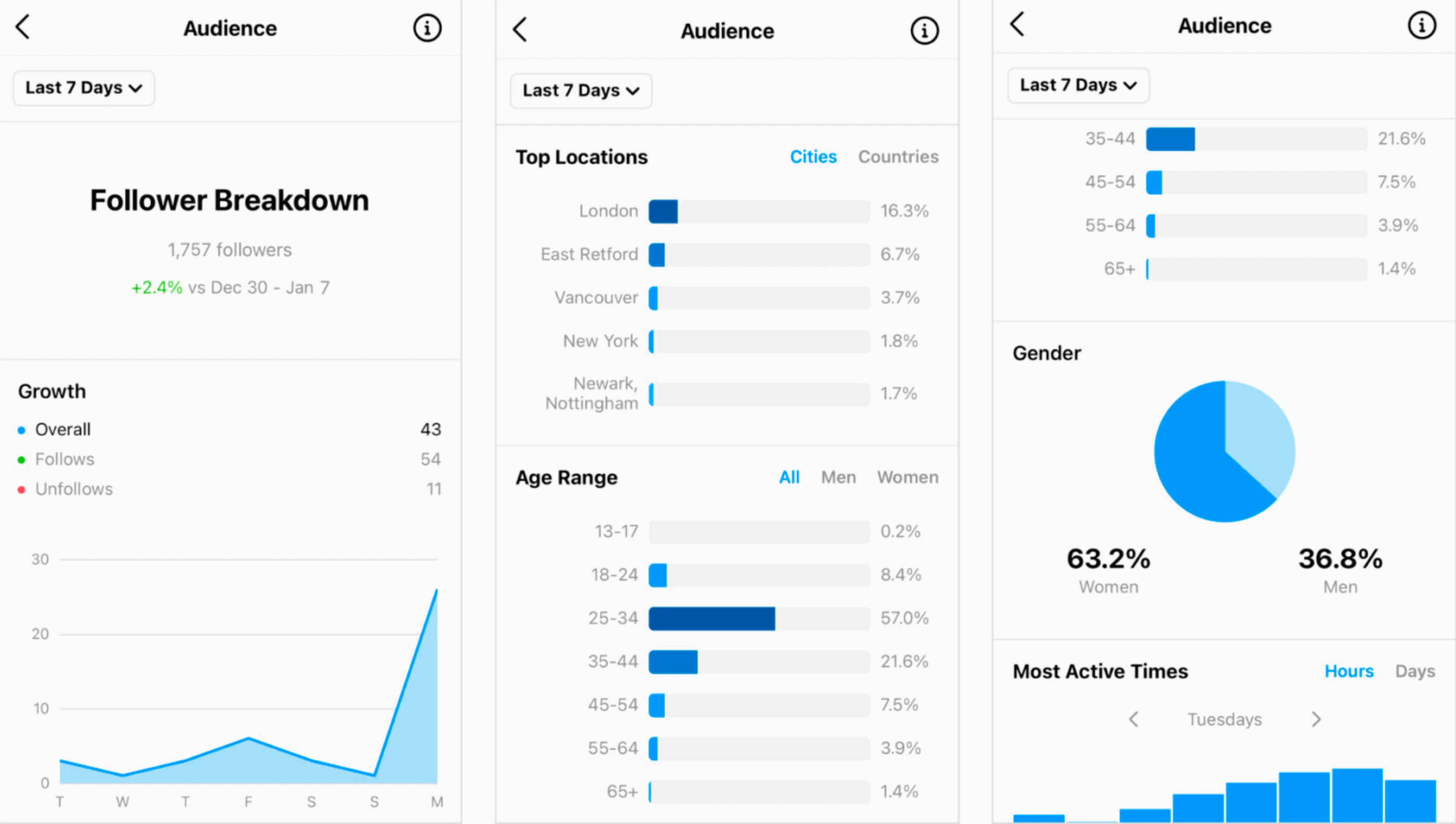
Task: Open the info icon next to Audience heading
Action: [x=427, y=28]
